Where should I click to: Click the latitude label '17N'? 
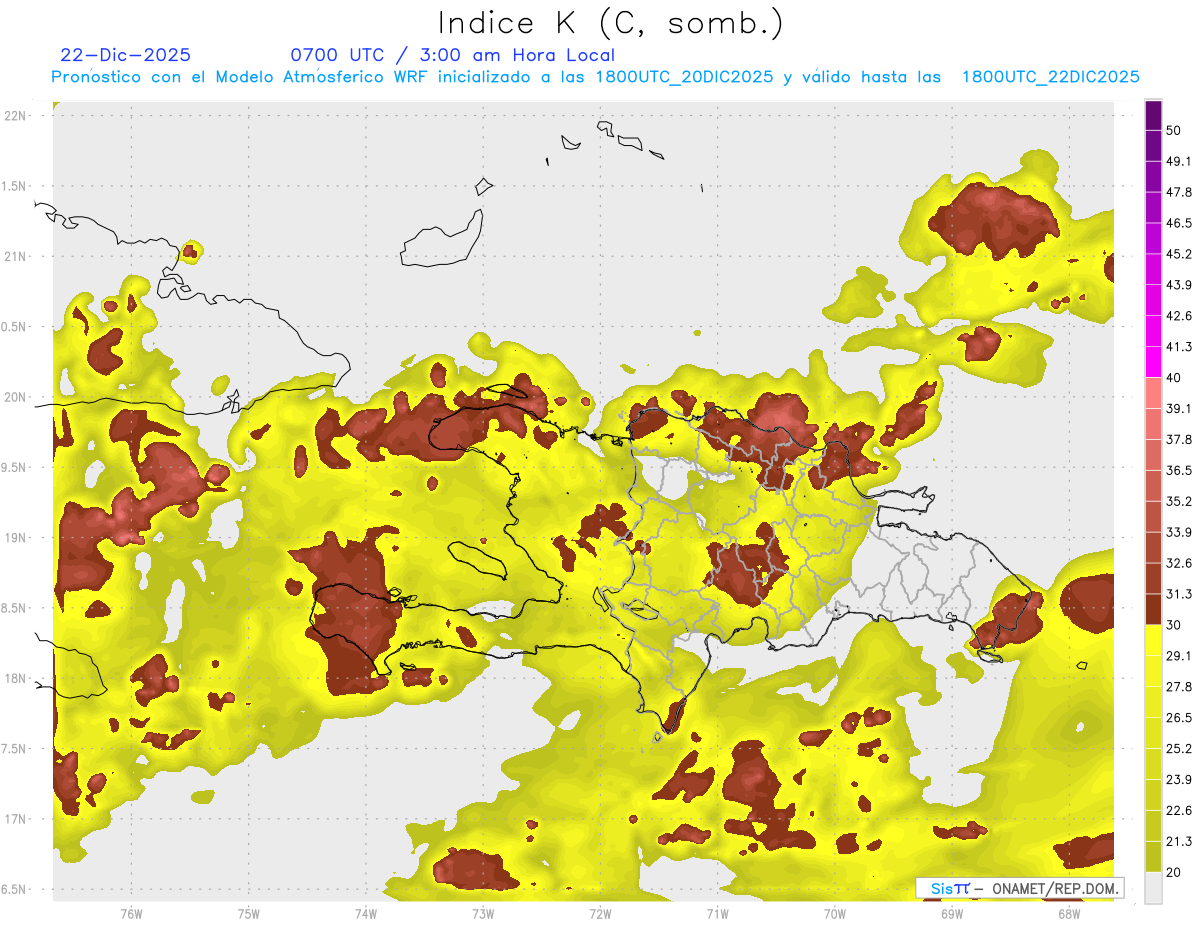17,819
